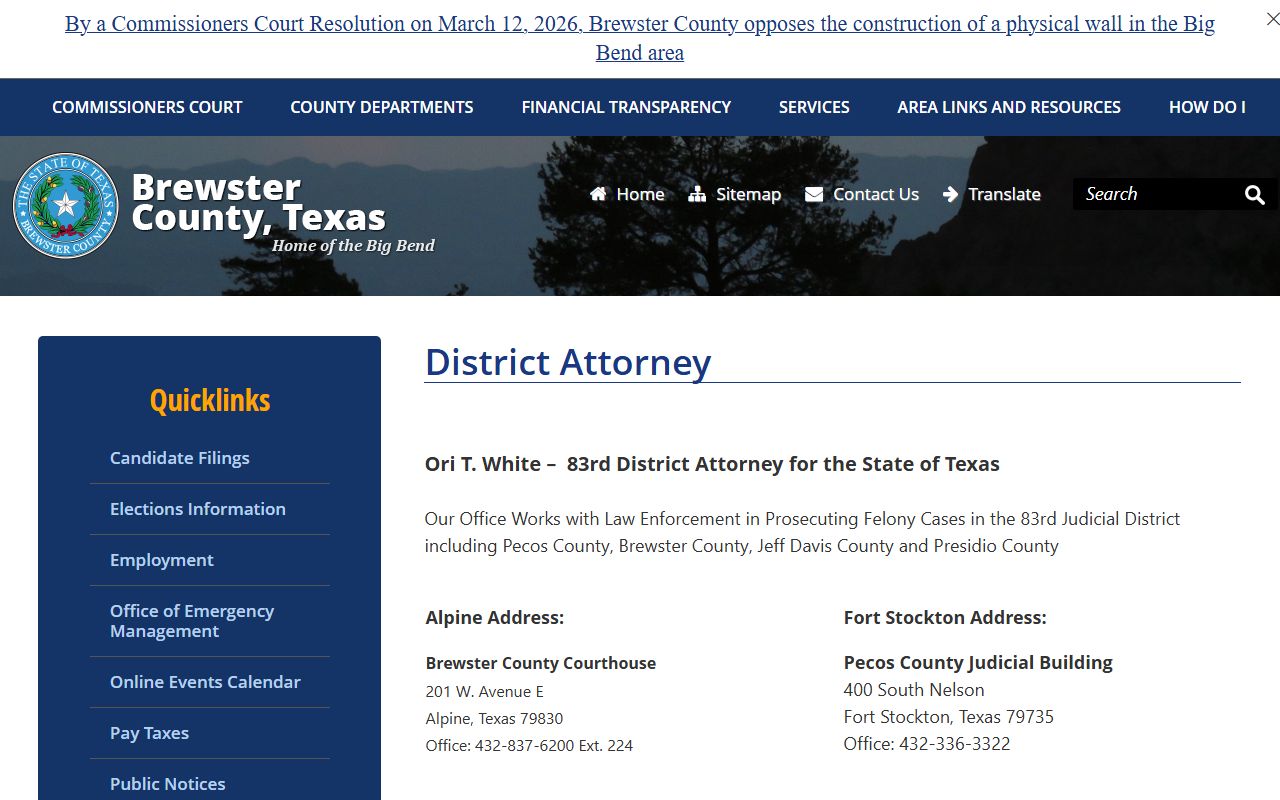Click Home of the Big Bend tagline
The image size is (1280, 800).
pos(353,246)
